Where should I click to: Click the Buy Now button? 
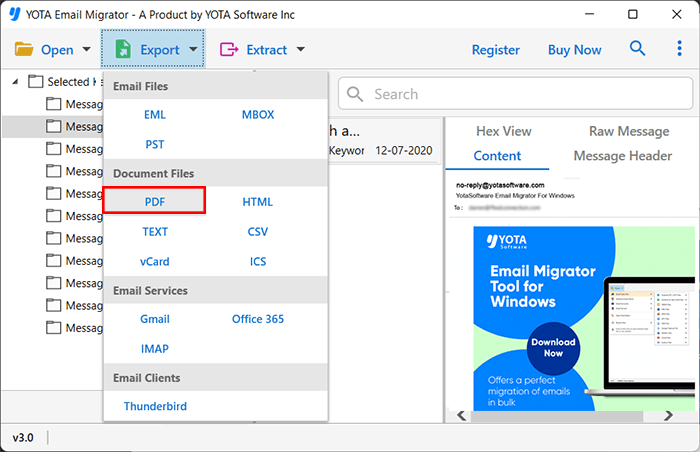[574, 49]
